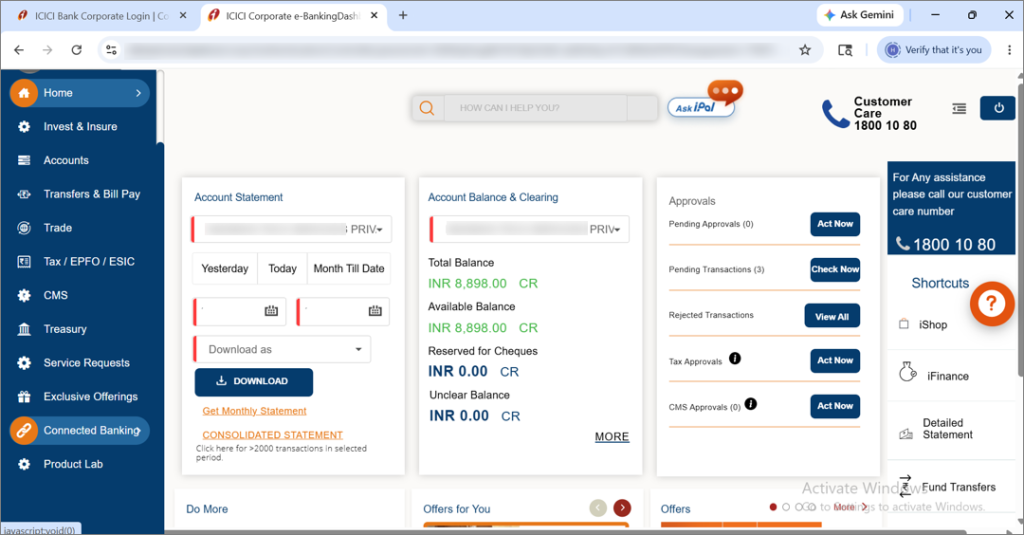Go to previous Offers for You slide

point(598,508)
